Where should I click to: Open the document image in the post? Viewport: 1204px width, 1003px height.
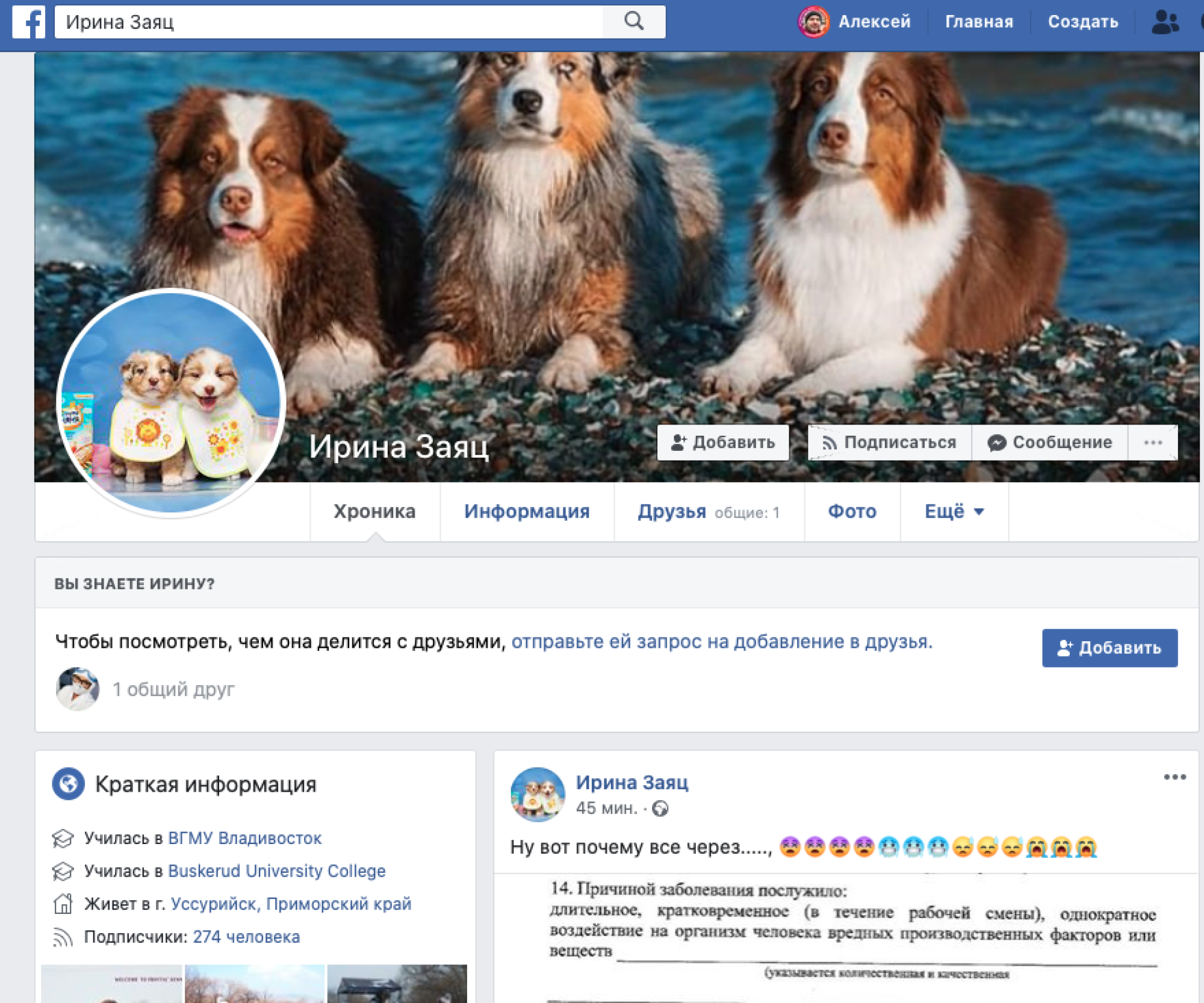click(846, 938)
